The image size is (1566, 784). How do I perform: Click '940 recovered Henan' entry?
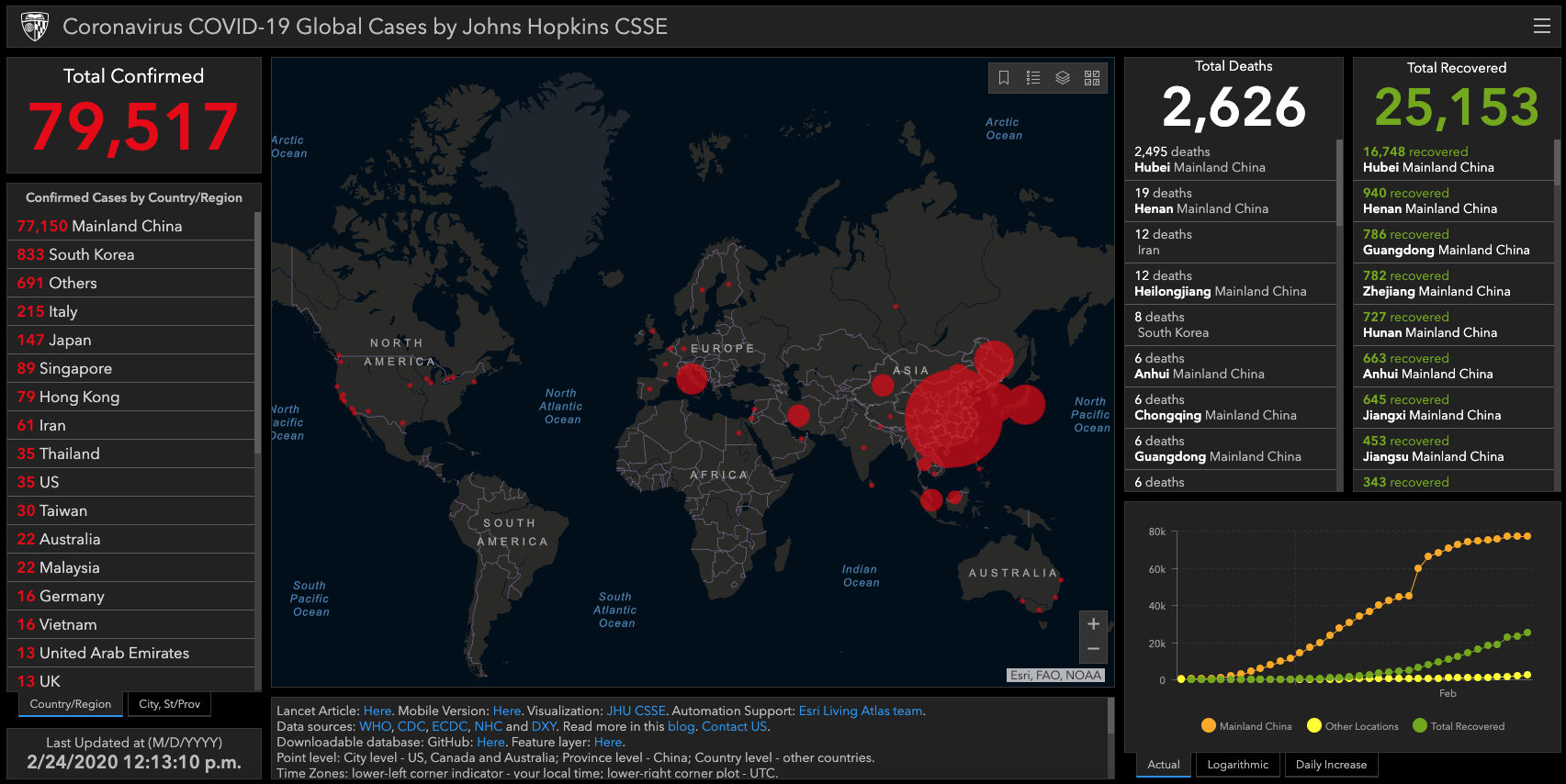point(1454,201)
